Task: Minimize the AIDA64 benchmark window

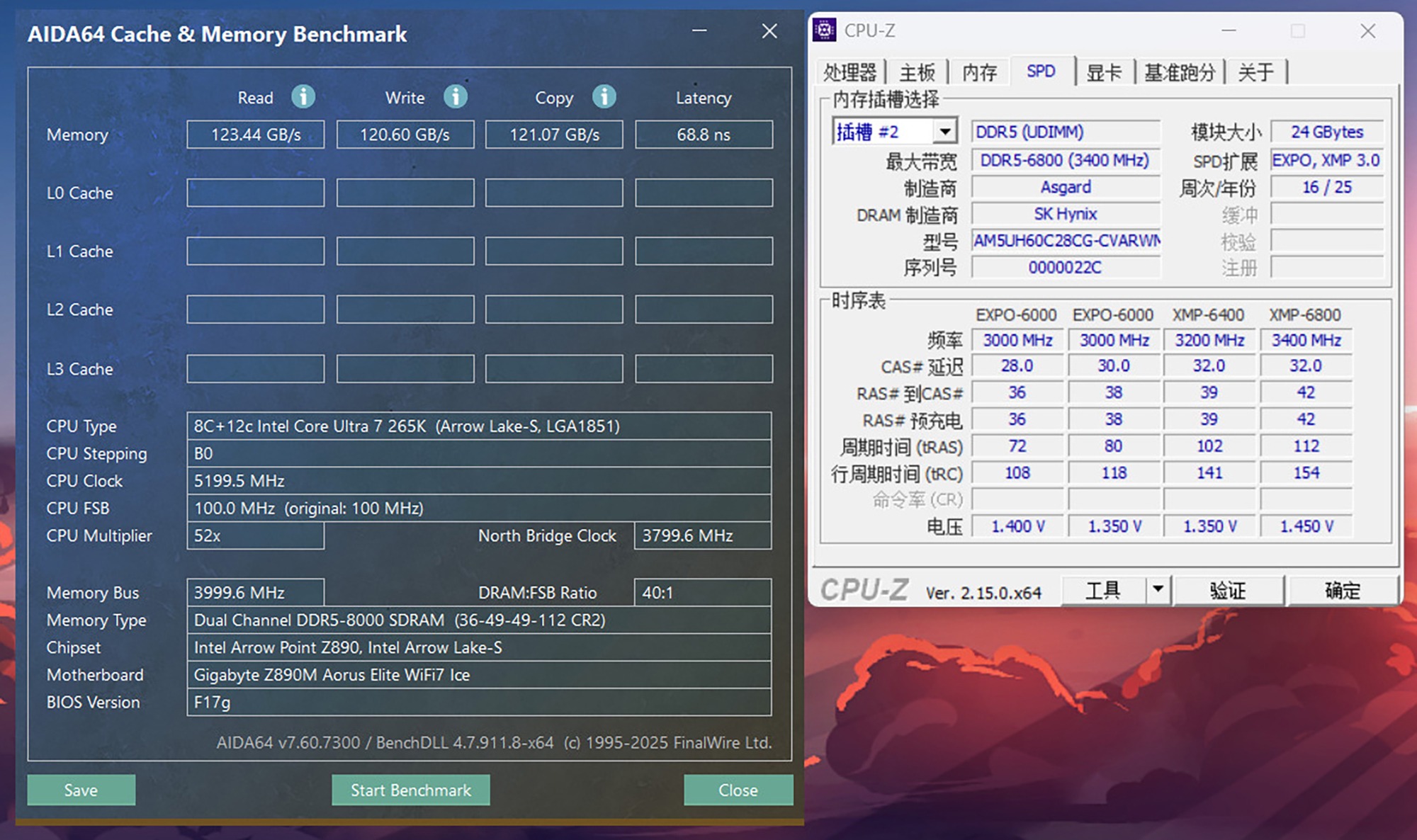Action: pyautogui.click(x=699, y=31)
